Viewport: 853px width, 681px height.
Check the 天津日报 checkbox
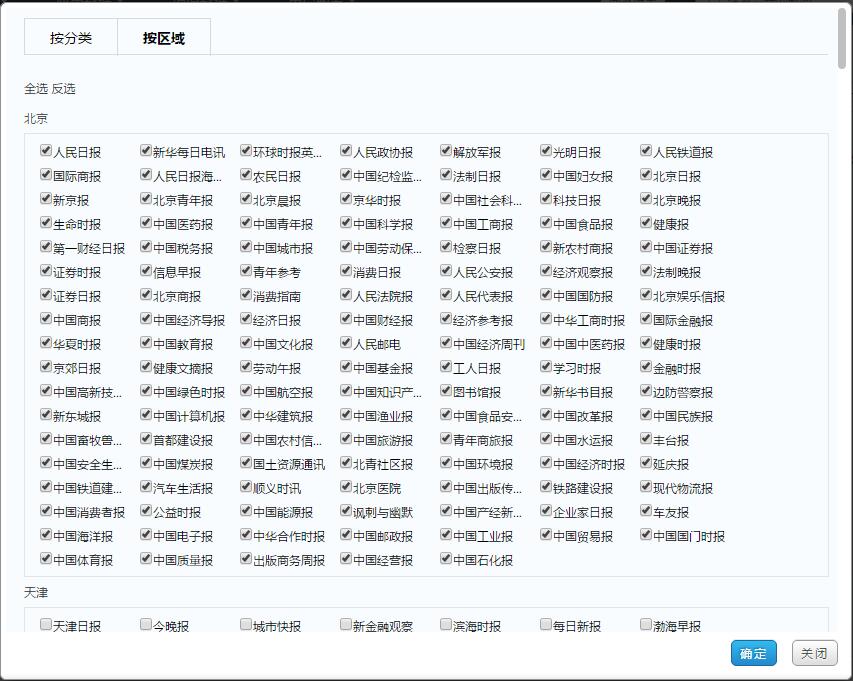[x=46, y=624]
